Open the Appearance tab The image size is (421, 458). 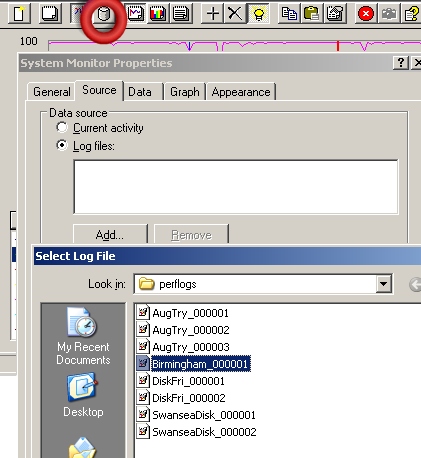241,92
